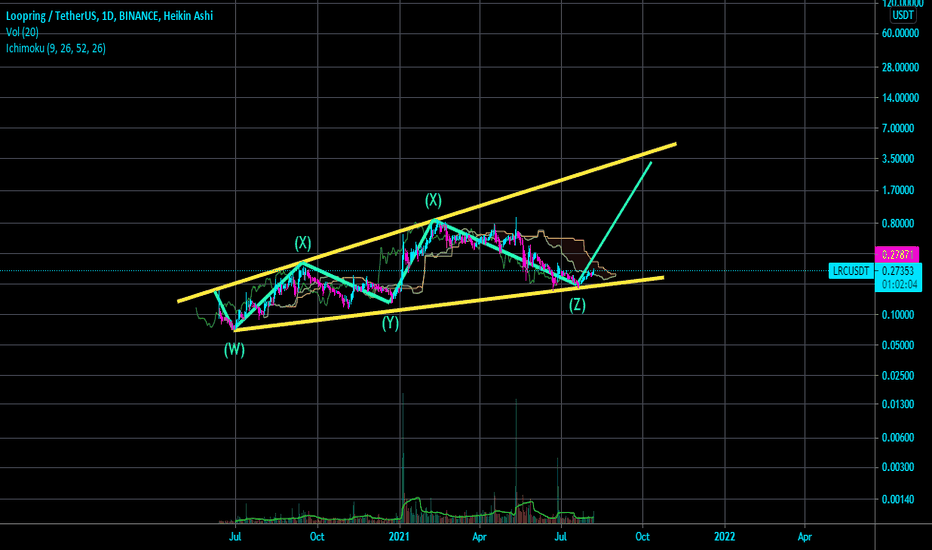
Task: Click the 0.80000 price axis level
Action: point(900,224)
